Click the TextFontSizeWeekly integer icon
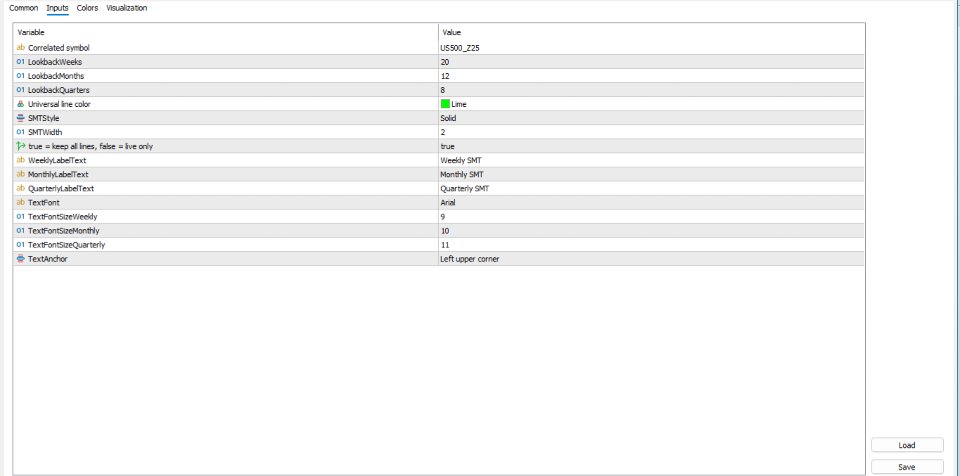 pos(21,217)
